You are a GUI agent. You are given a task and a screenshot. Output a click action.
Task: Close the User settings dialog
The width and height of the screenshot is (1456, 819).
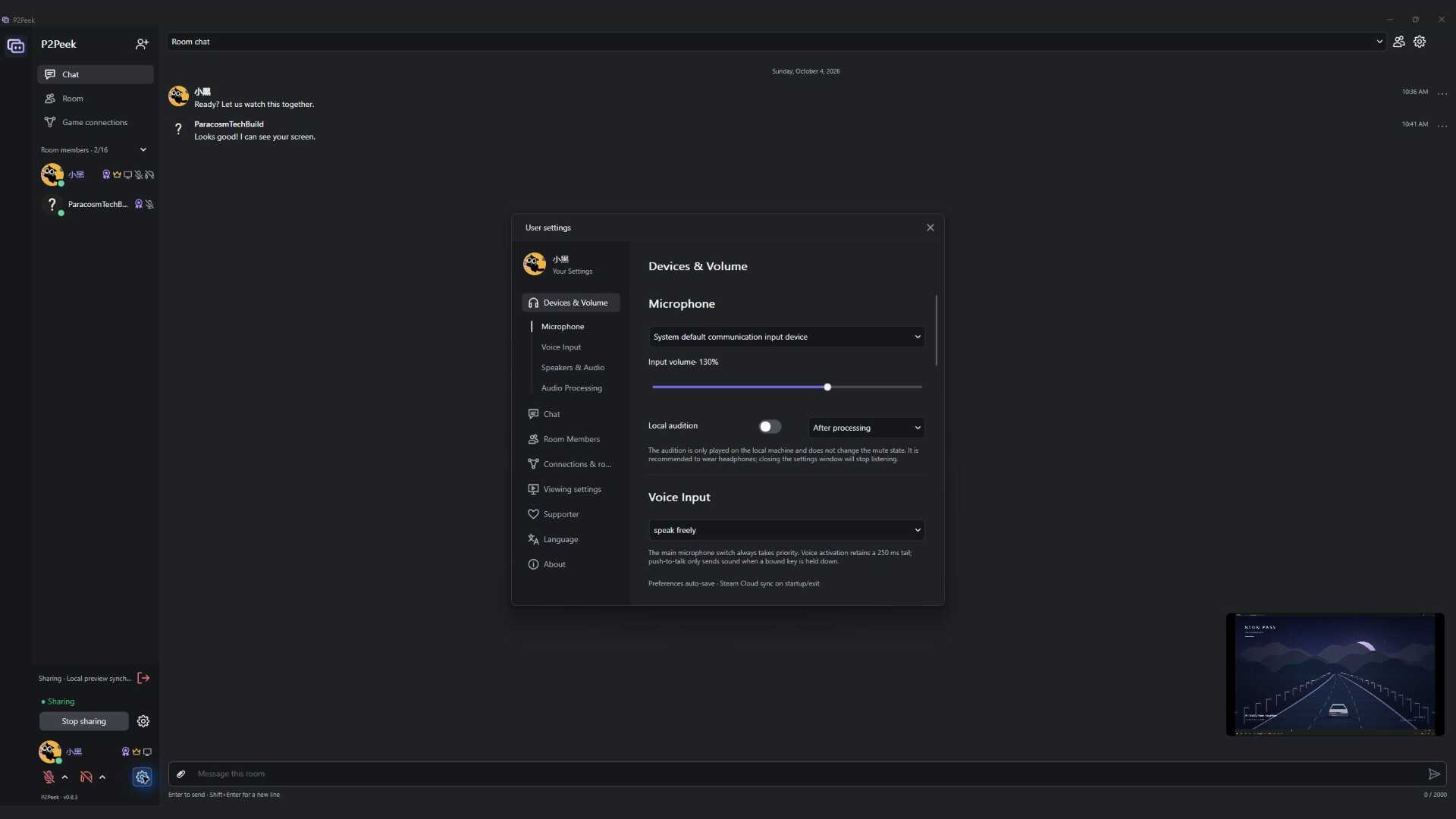pos(930,227)
